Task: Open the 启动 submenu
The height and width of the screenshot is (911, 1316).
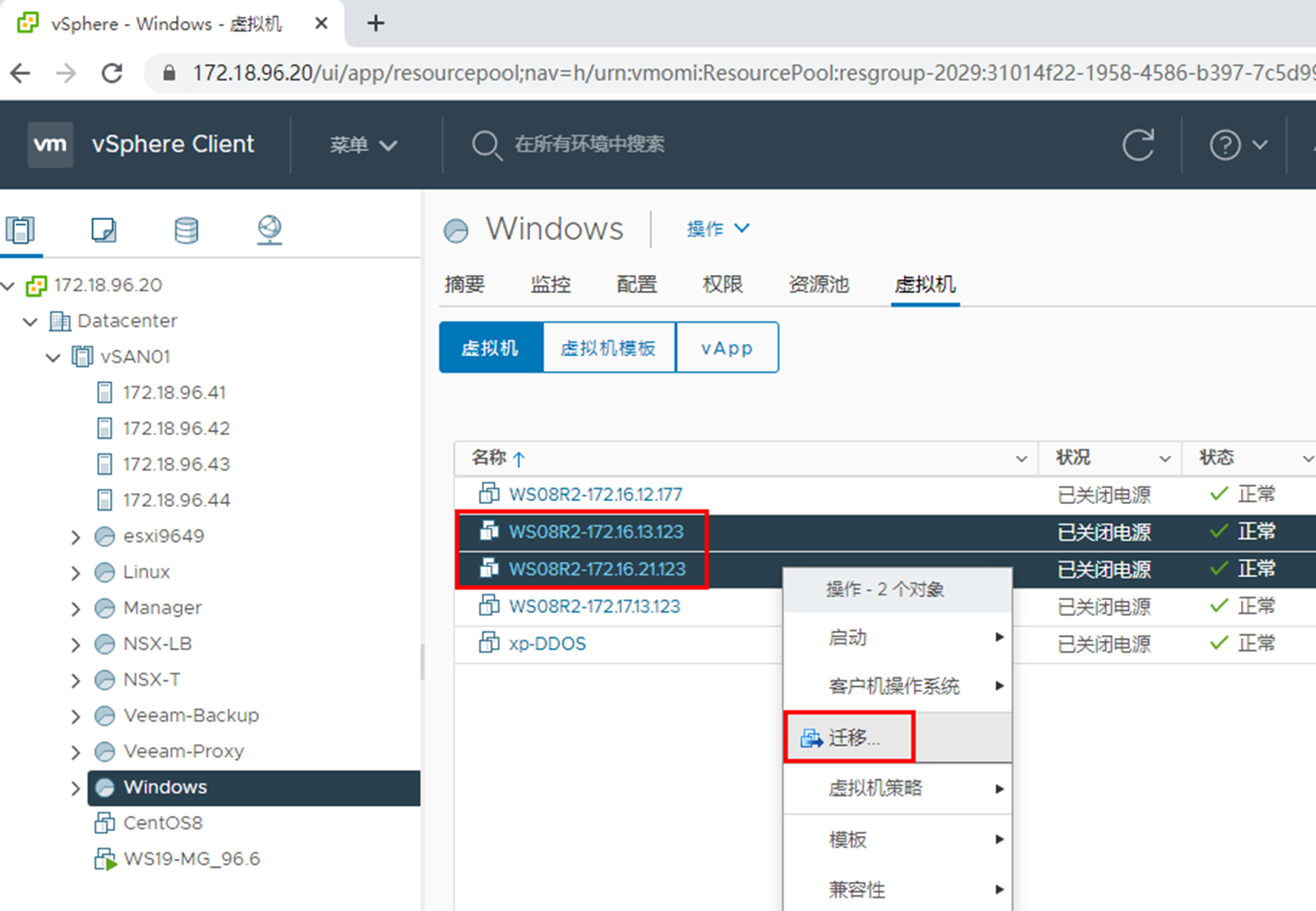Action: pyautogui.click(x=898, y=638)
